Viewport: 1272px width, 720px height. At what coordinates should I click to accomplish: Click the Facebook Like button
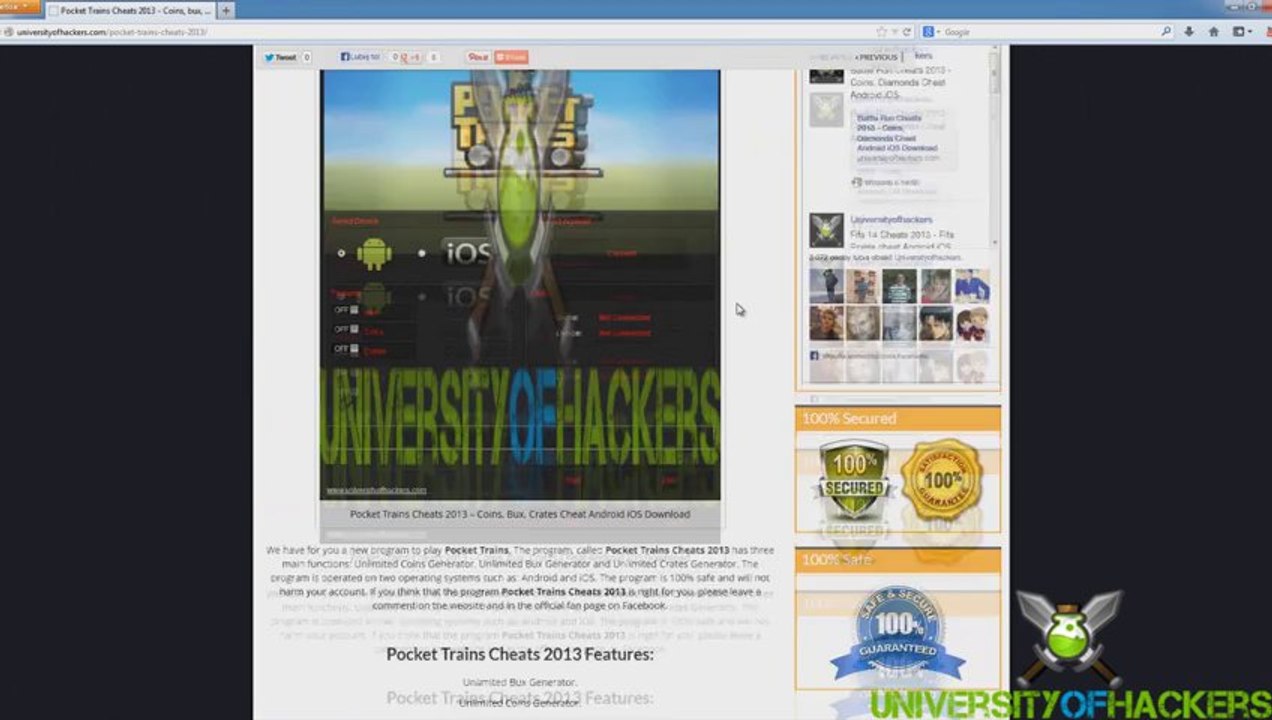coord(361,57)
